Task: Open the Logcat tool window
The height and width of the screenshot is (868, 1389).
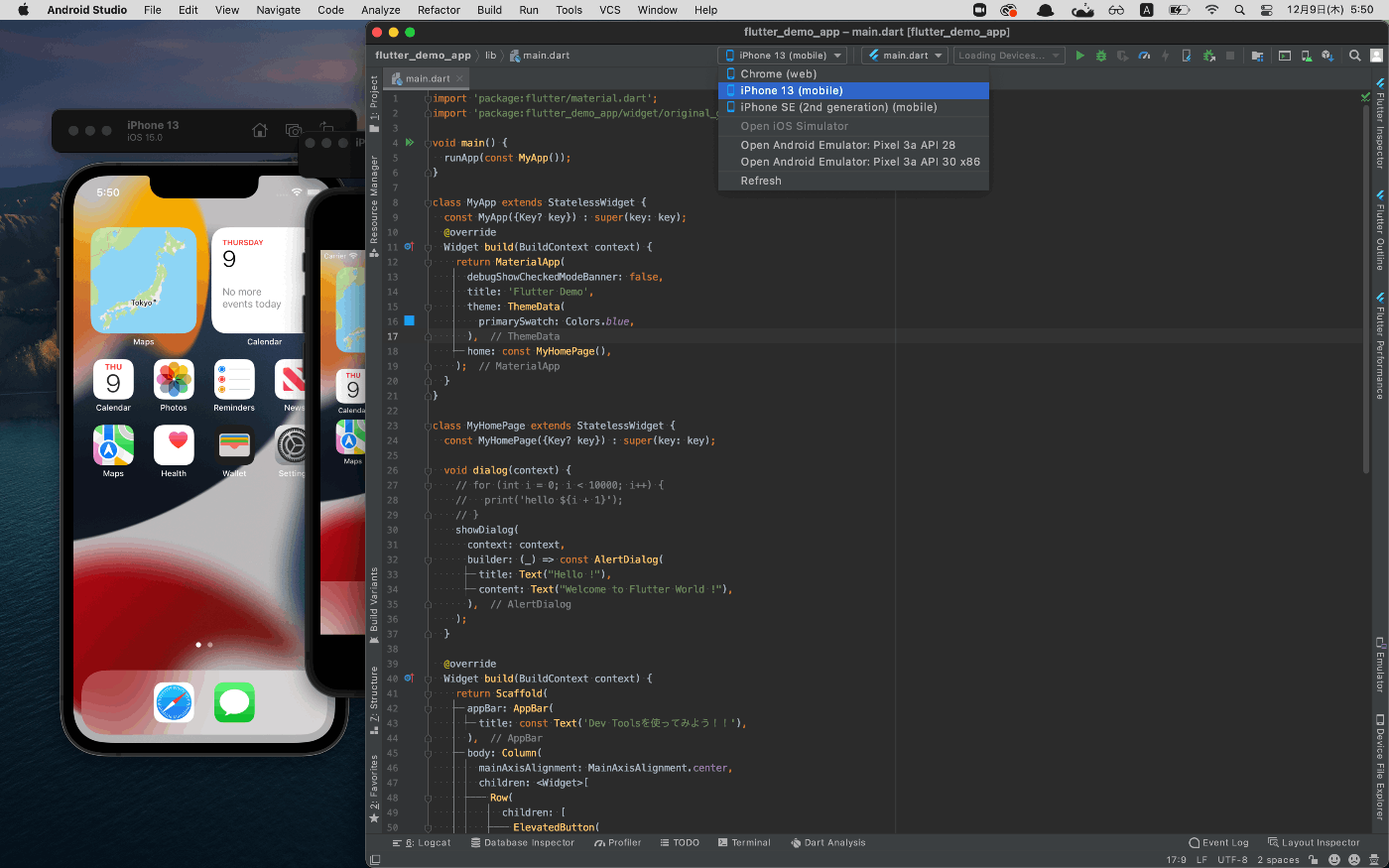Action: pyautogui.click(x=422, y=843)
